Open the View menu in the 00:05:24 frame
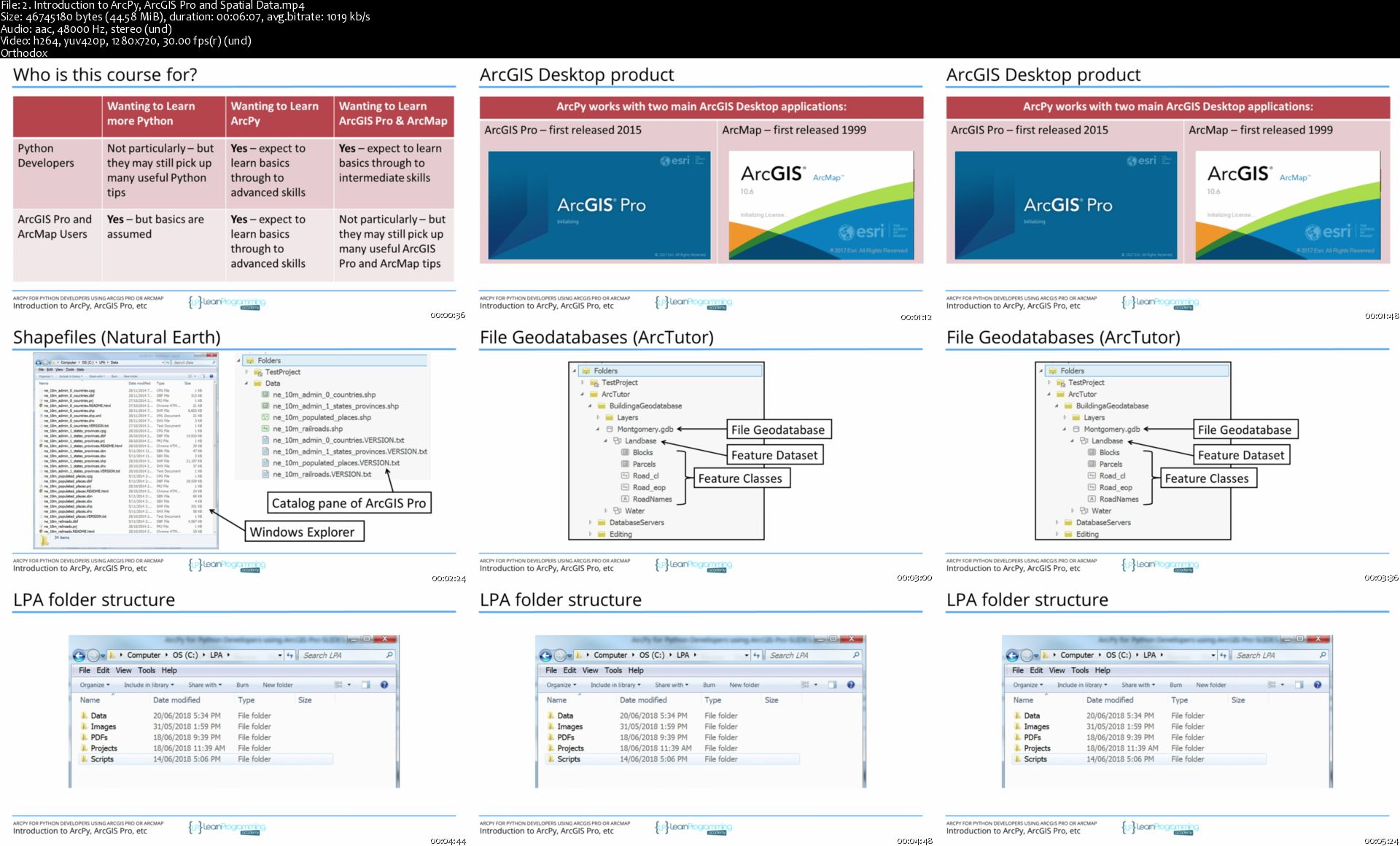This screenshot has width=1400, height=846. [1057, 670]
